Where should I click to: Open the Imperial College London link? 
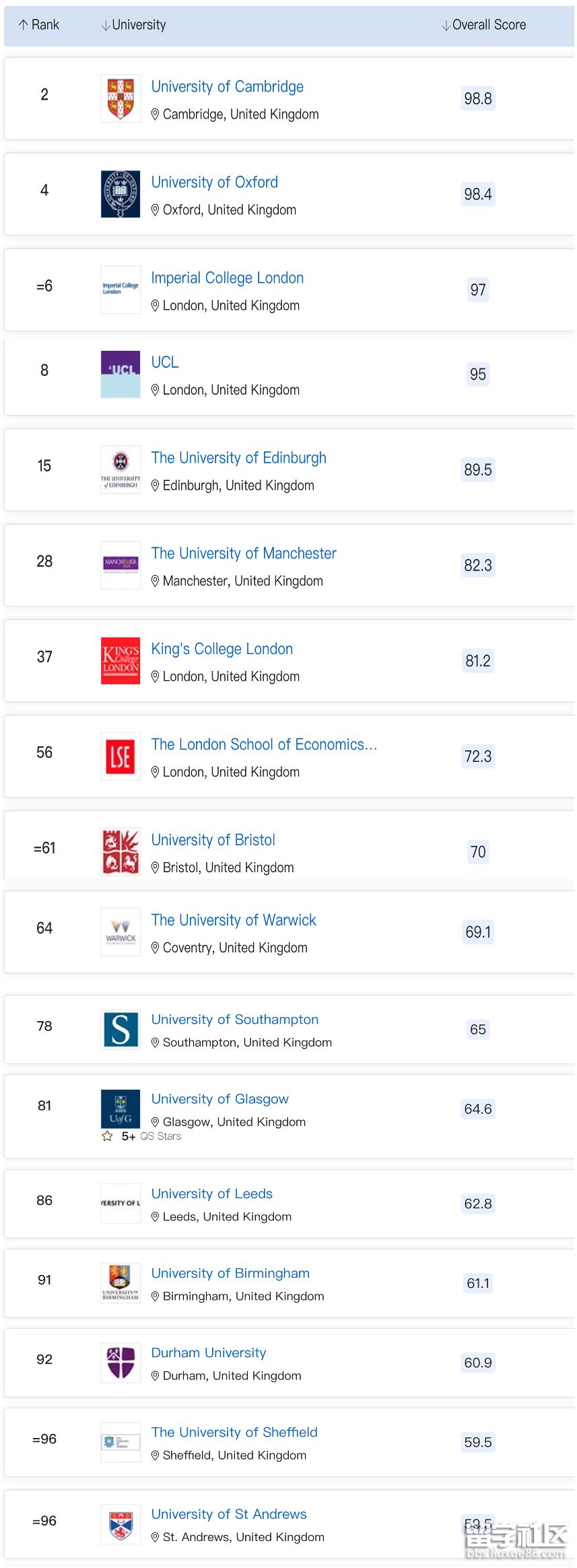pyautogui.click(x=228, y=277)
